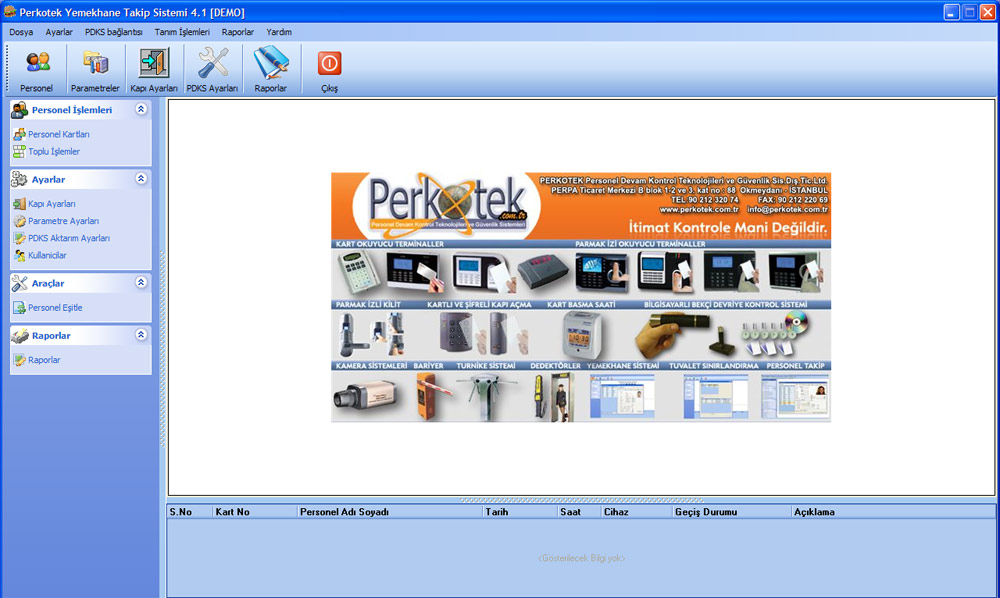Select Toplu İşlemler in the sidebar

pyautogui.click(x=53, y=152)
